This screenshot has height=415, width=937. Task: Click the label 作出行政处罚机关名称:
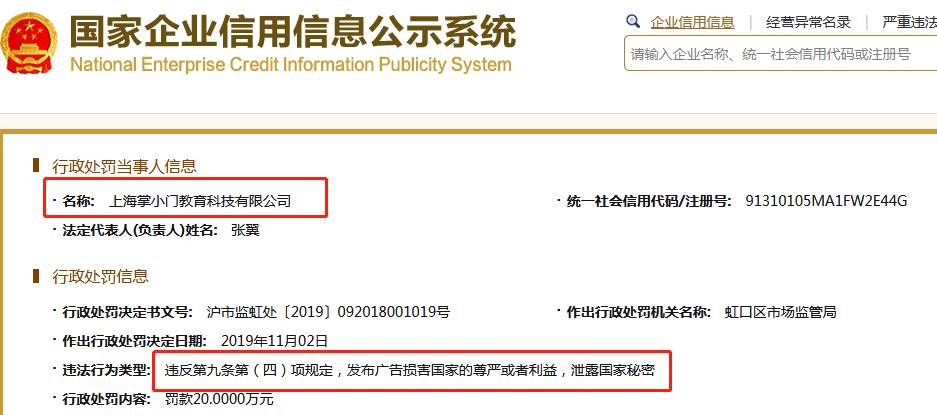(x=639, y=312)
